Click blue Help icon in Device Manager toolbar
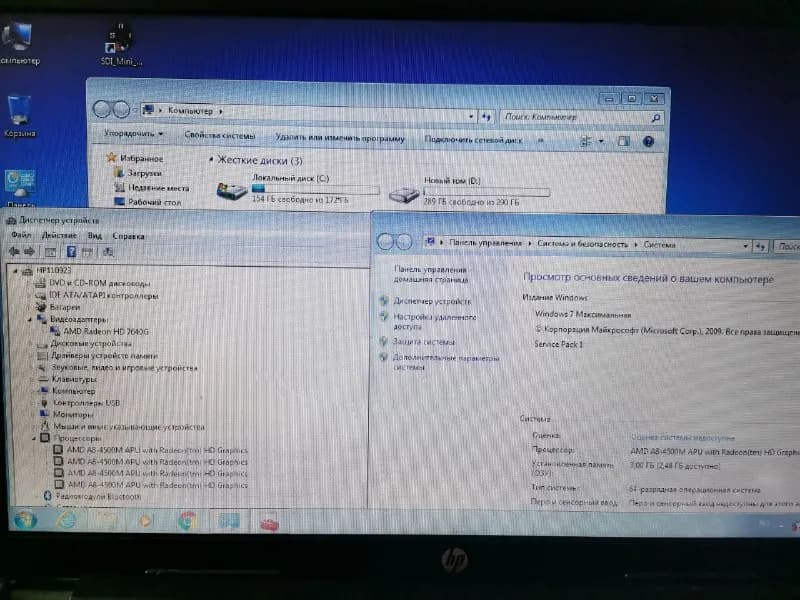This screenshot has height=600, width=800. [x=71, y=251]
